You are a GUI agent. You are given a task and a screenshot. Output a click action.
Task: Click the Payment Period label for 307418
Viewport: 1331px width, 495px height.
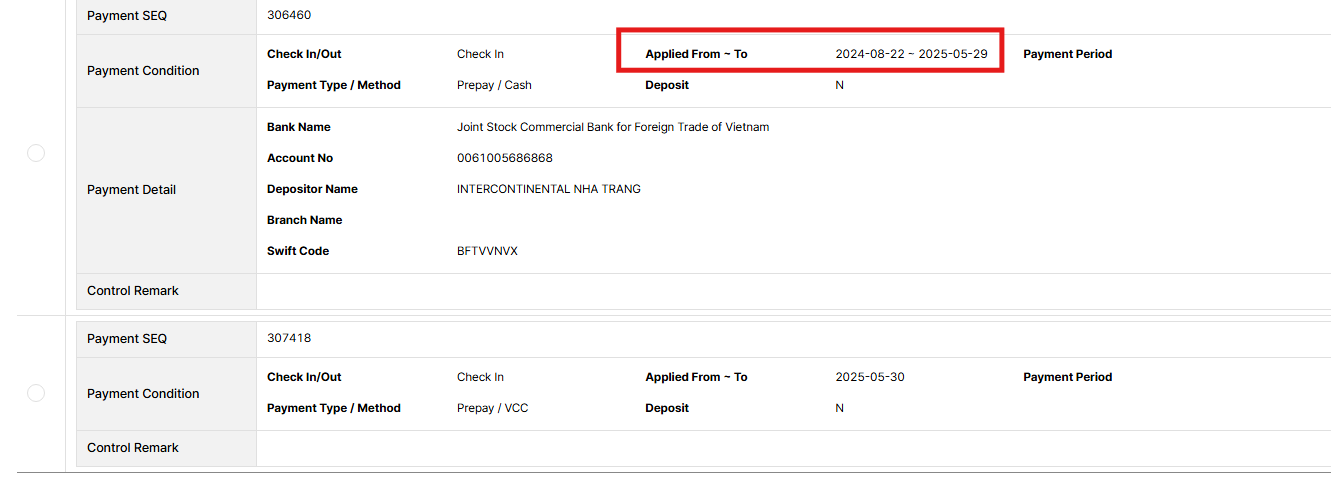pos(1067,377)
